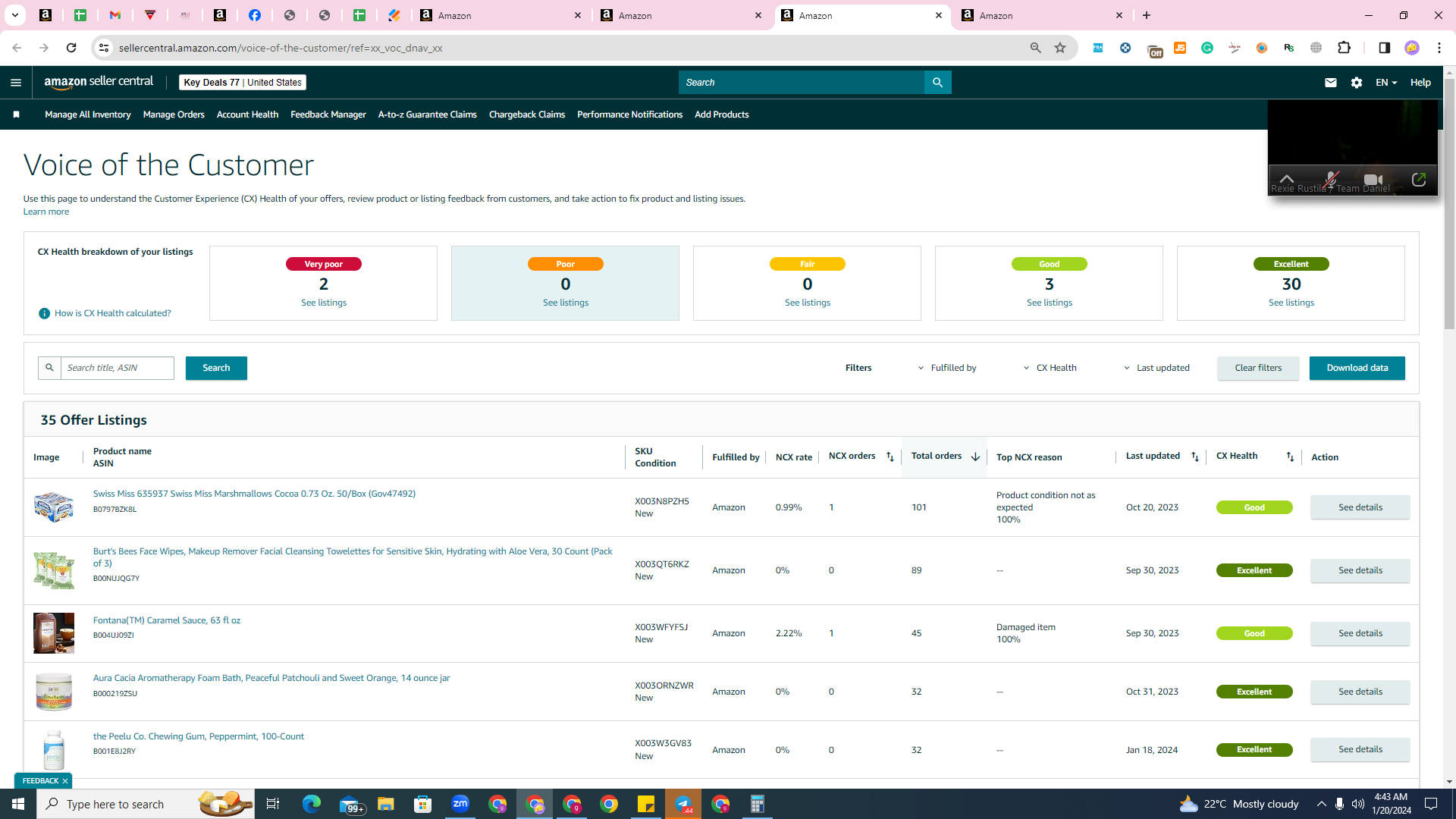1456x819 pixels.
Task: Open Add Products menu item
Action: [x=722, y=115]
